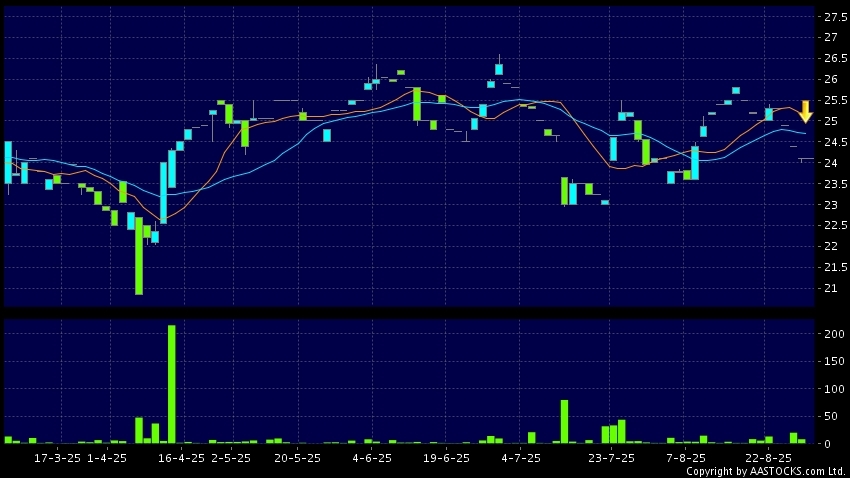Select the 22-8-25 date label
The height and width of the screenshot is (478, 850).
(769, 458)
